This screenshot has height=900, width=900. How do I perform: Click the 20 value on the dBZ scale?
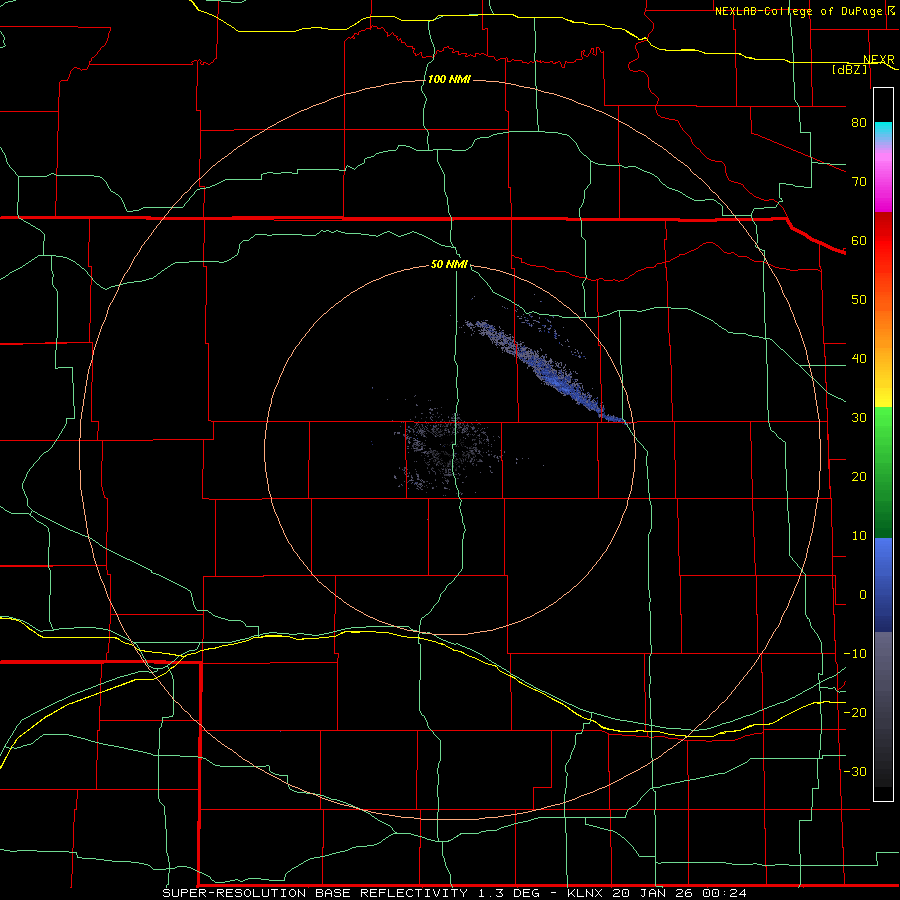coord(859,477)
